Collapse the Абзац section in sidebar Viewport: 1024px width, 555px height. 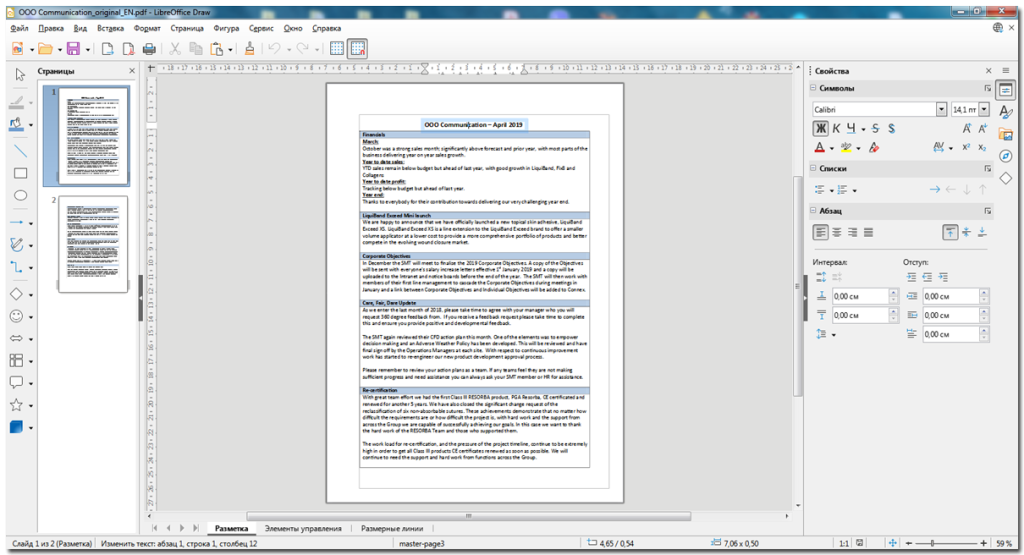coord(812,211)
